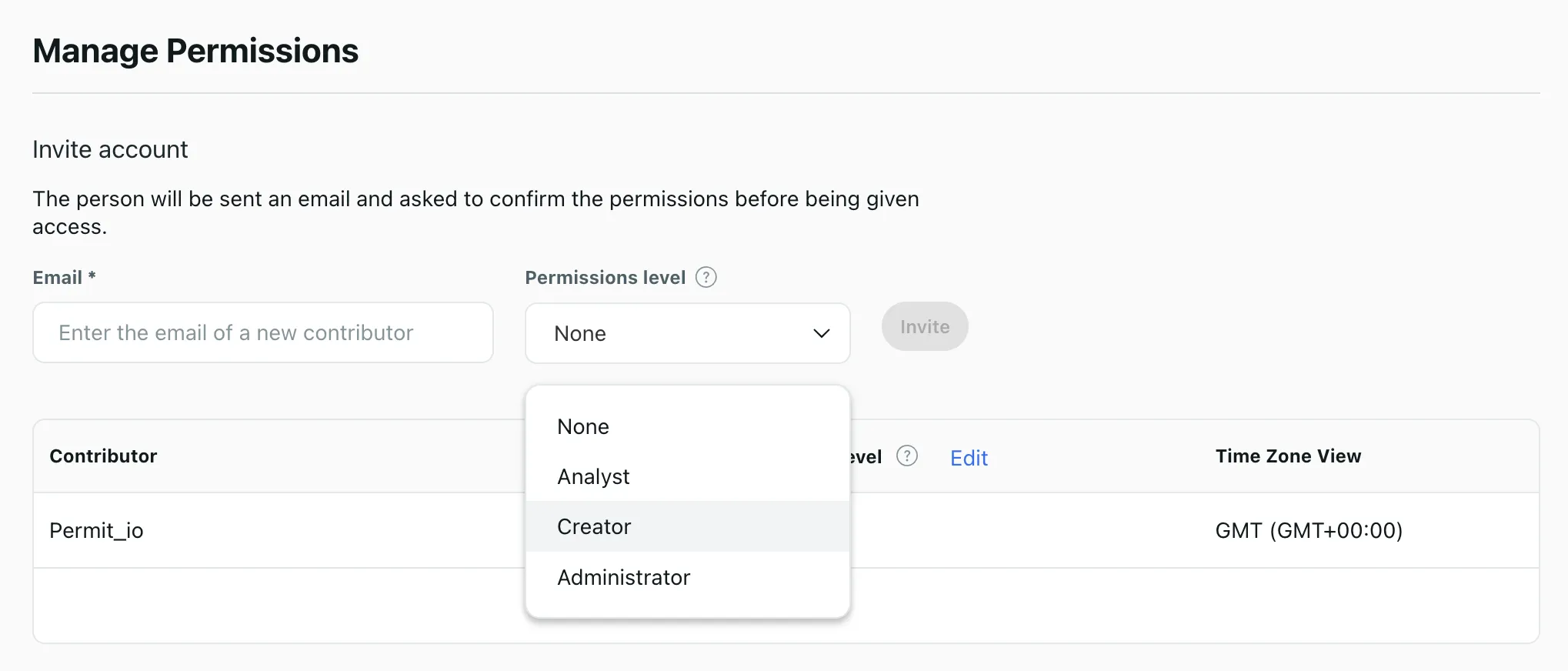Click the Time Zone View column header
1568x671 pixels.
point(1287,456)
